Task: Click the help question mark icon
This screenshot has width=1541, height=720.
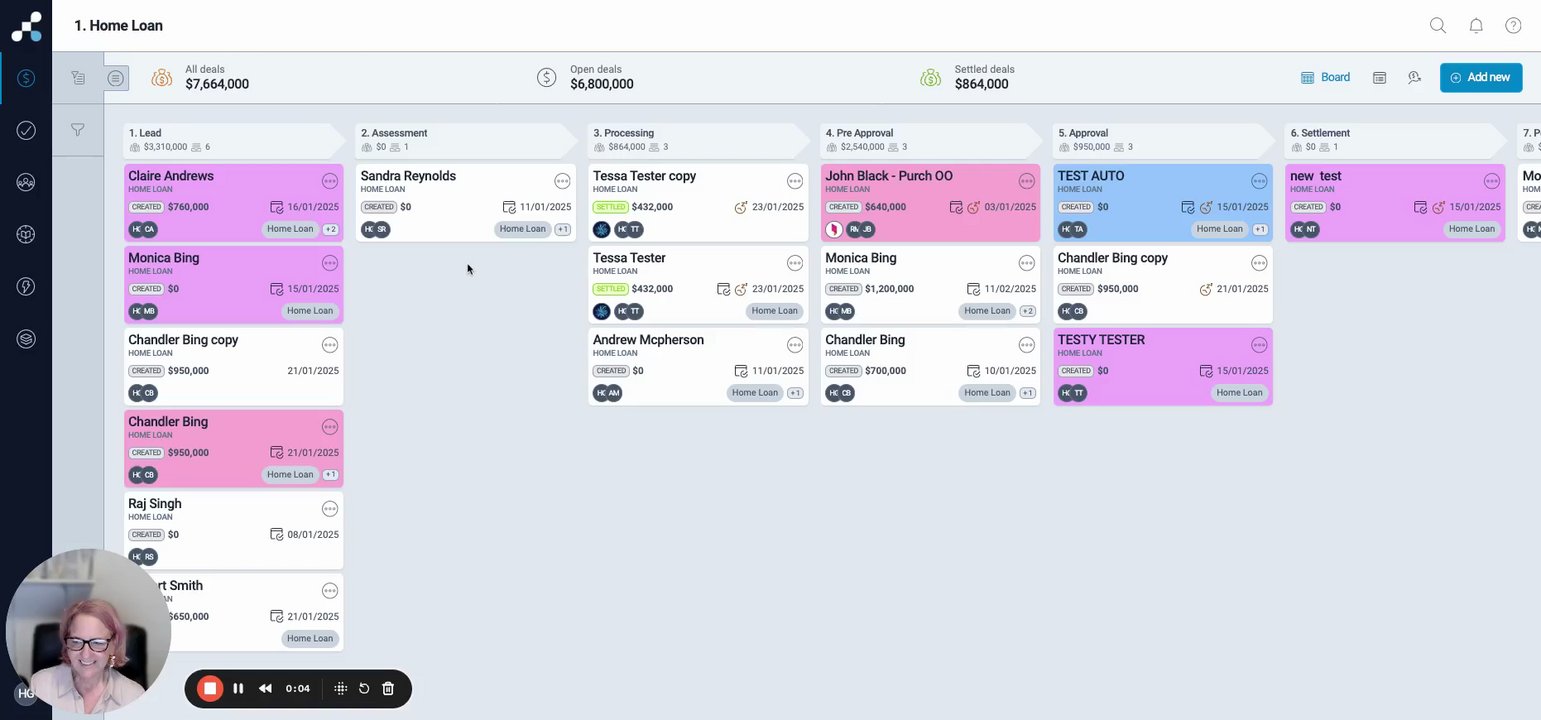Action: tap(1513, 26)
